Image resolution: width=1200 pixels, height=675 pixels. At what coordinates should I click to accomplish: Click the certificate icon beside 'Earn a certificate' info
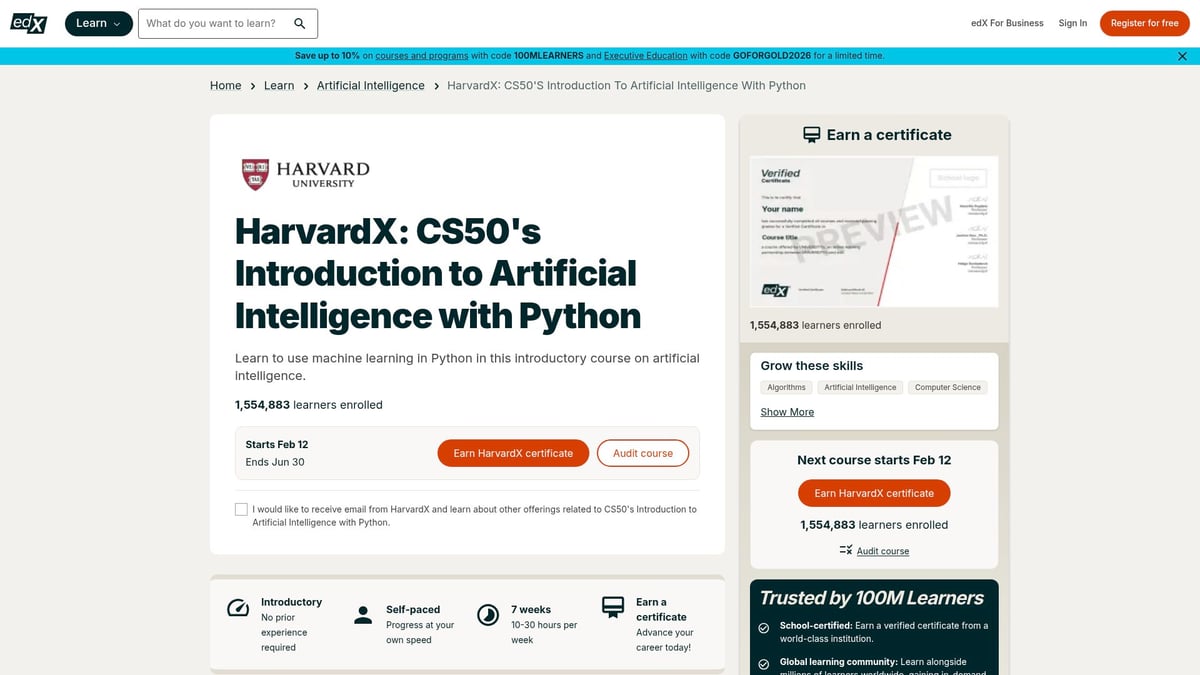613,607
